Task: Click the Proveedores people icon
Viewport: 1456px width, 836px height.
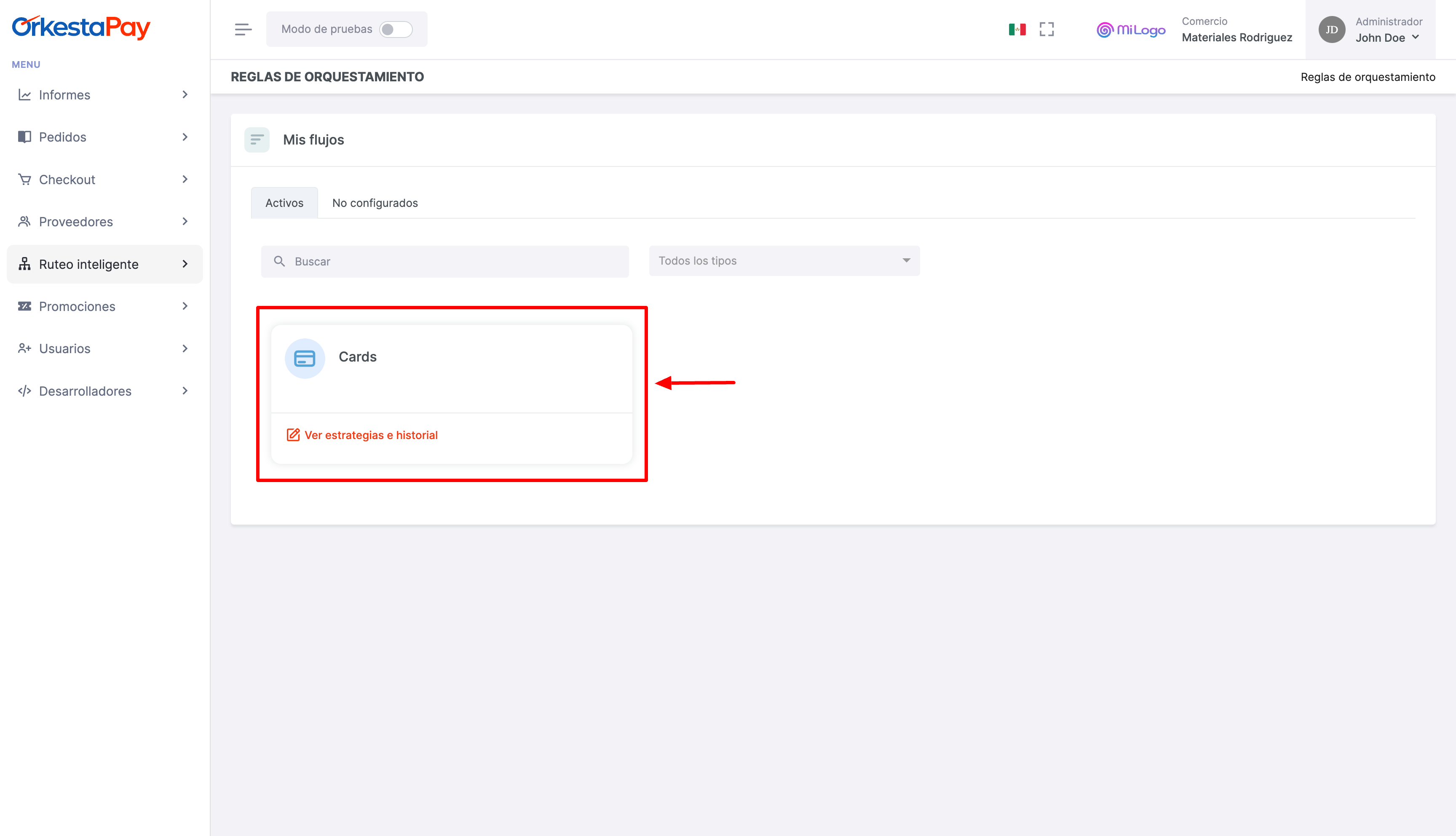Action: point(25,222)
